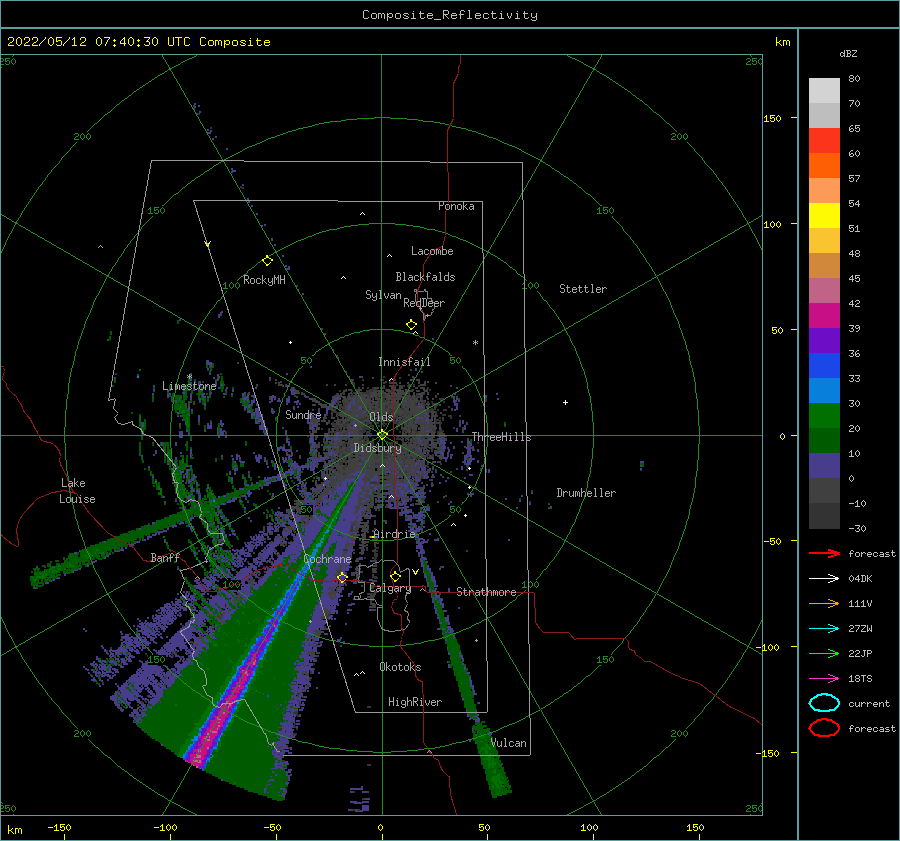Click the yellow diamond marker below Cochrane
Viewport: 900px width, 841px height.
342,577
